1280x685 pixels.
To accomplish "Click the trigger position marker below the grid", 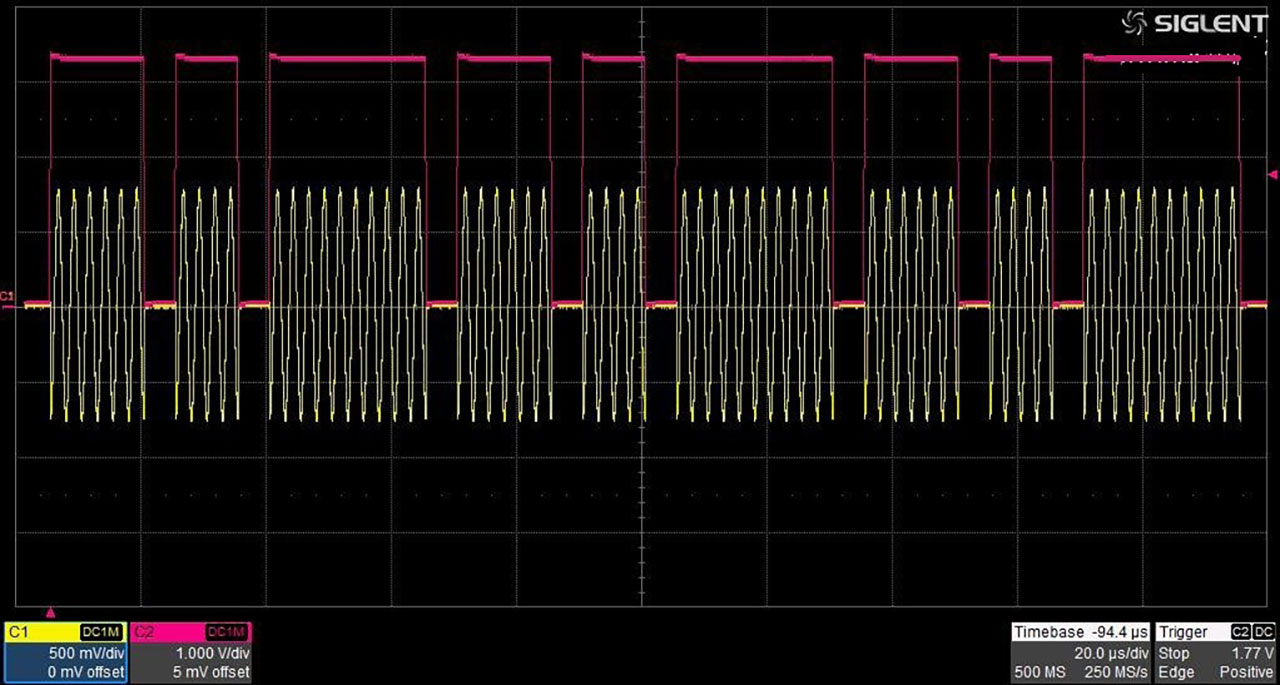I will (51, 612).
